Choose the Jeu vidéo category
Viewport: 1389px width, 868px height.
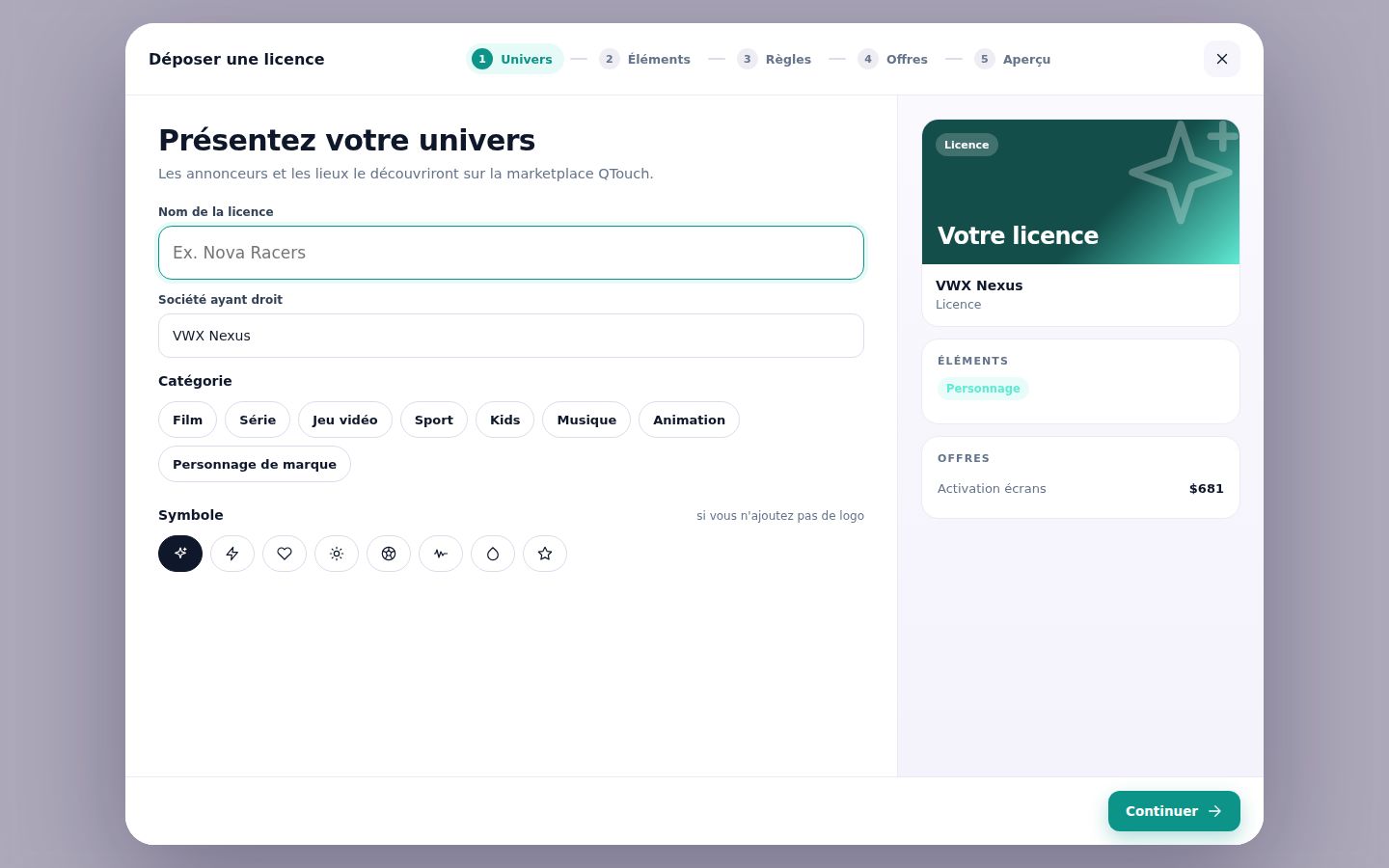[x=345, y=420]
